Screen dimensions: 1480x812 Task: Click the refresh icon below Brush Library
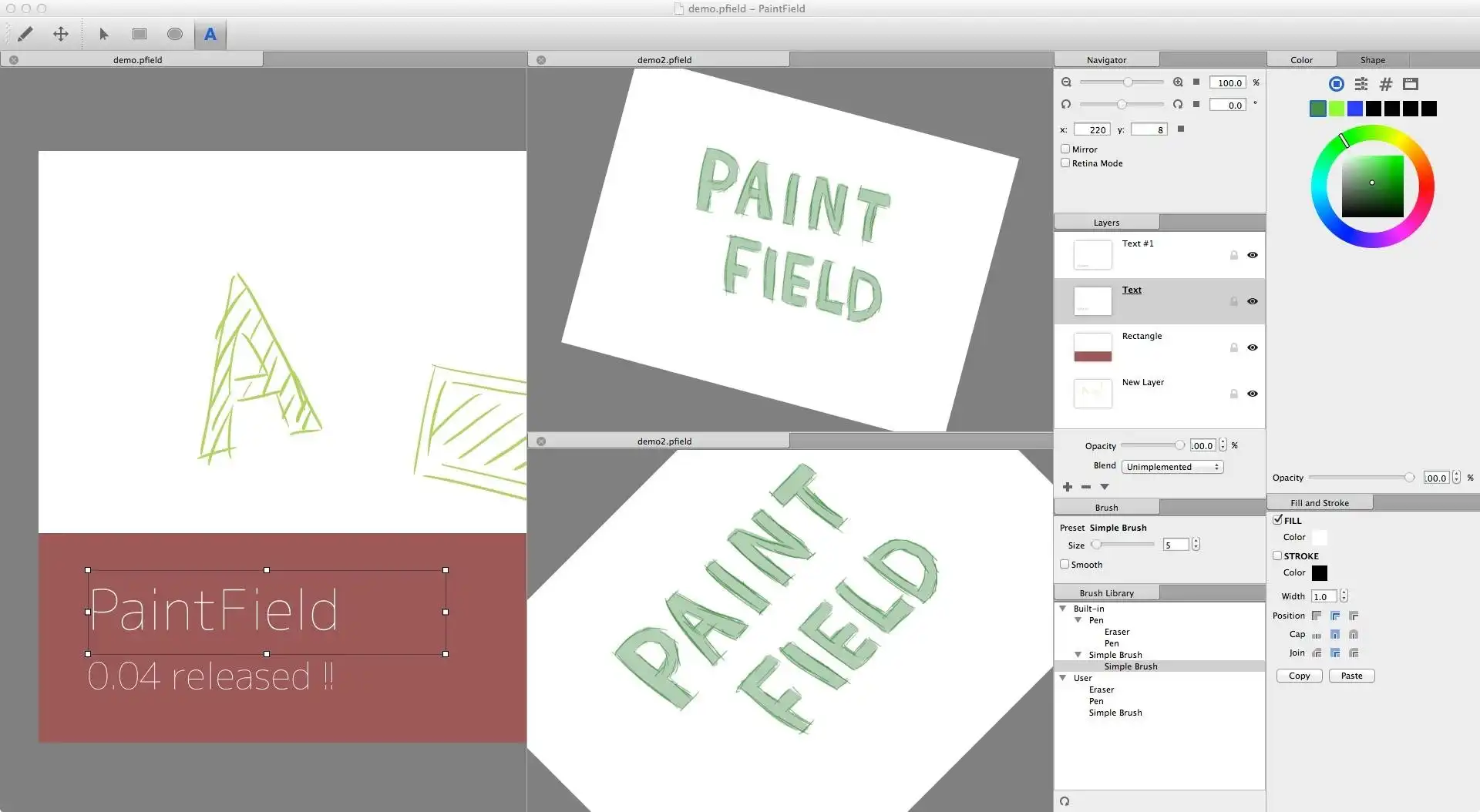tap(1065, 801)
